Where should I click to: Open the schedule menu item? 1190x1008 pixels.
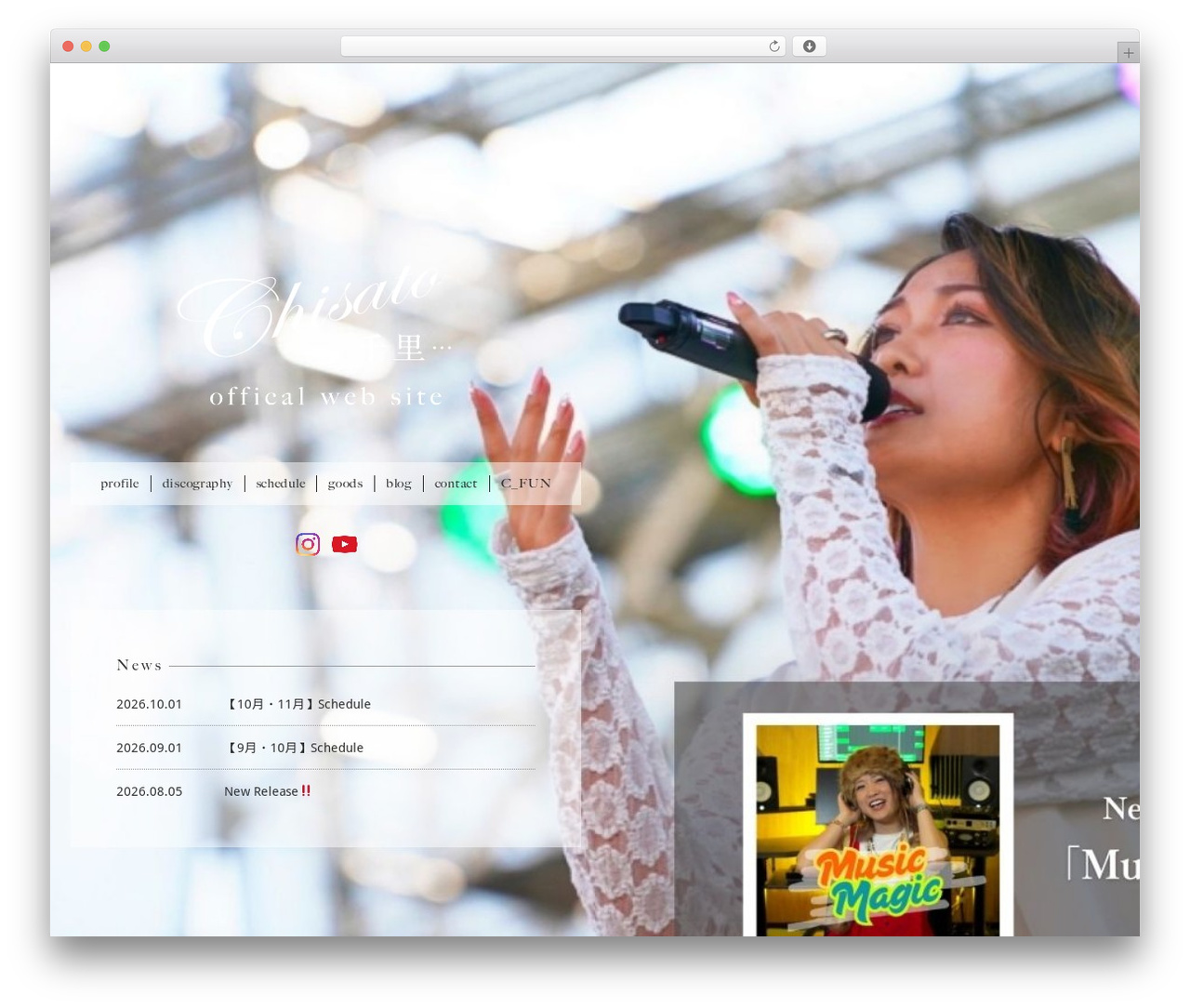coord(281,484)
